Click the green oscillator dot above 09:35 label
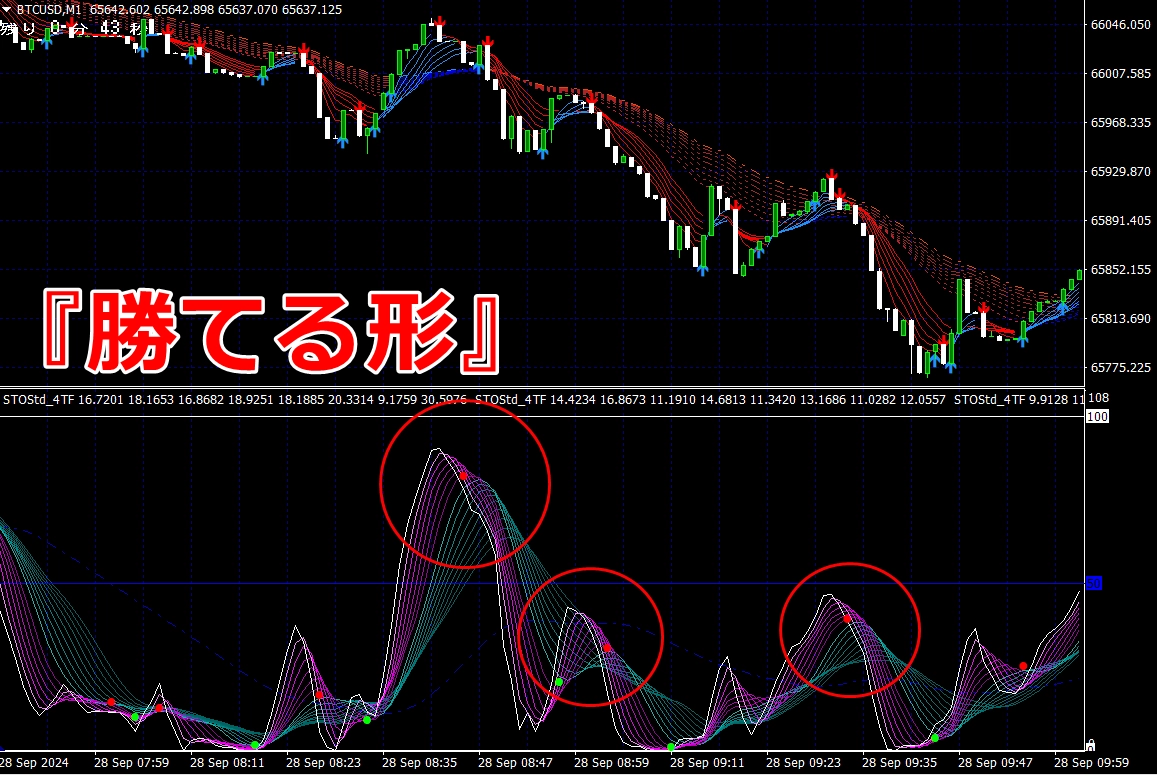The width and height of the screenshot is (1157, 776). [x=935, y=738]
